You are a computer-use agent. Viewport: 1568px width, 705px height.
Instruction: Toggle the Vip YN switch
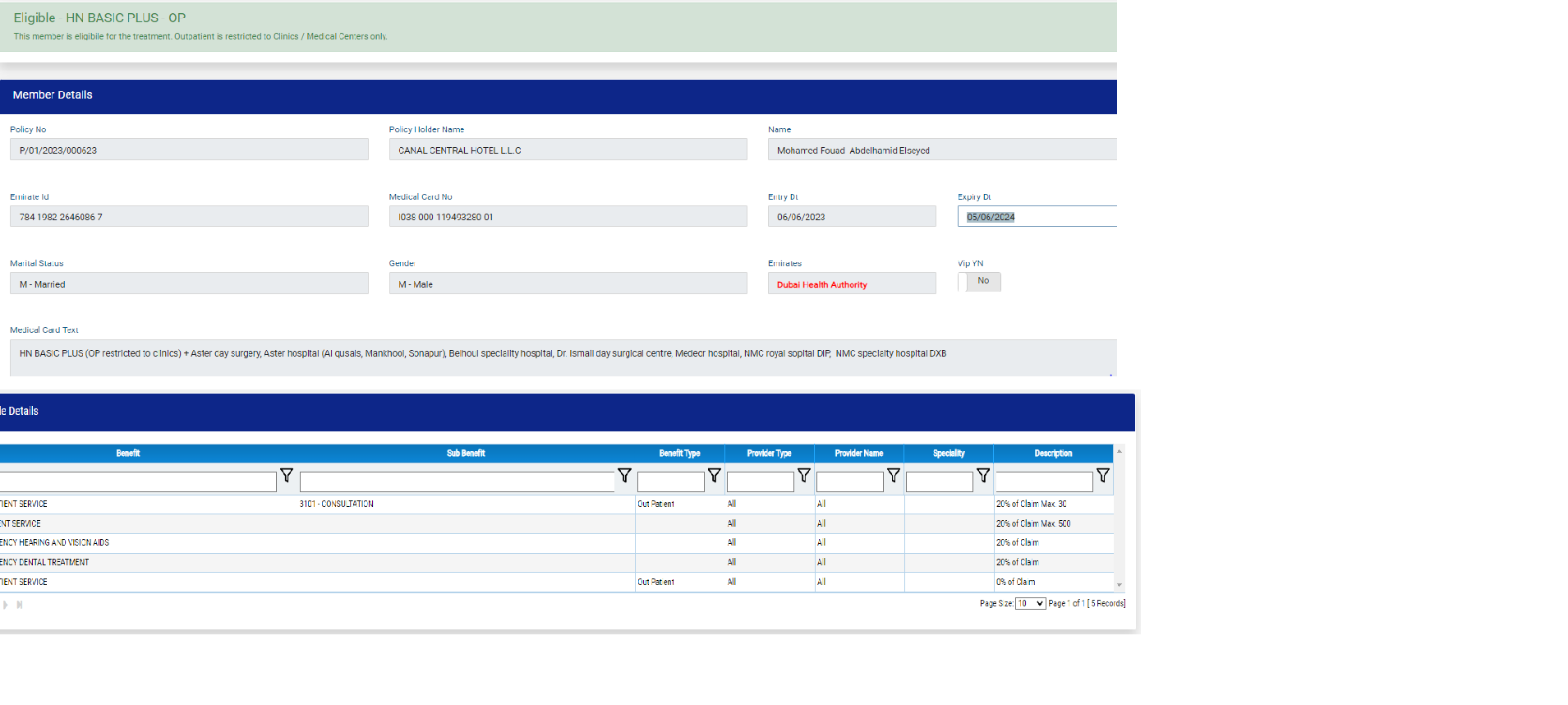tap(979, 282)
